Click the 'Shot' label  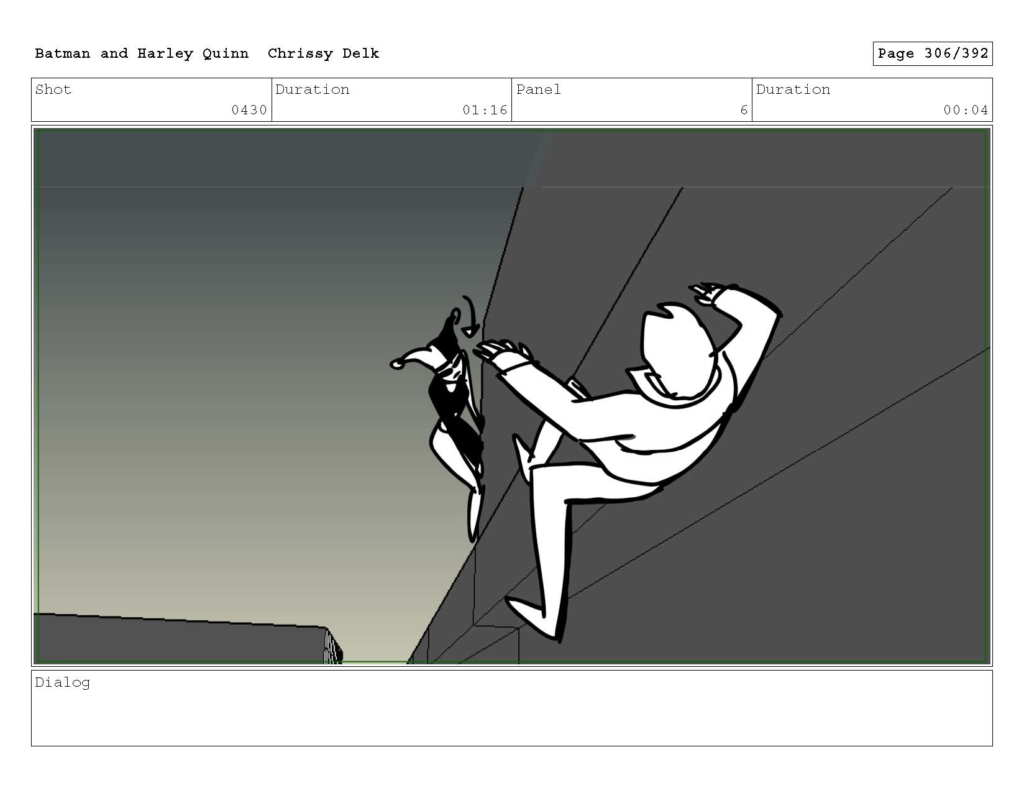53,89
